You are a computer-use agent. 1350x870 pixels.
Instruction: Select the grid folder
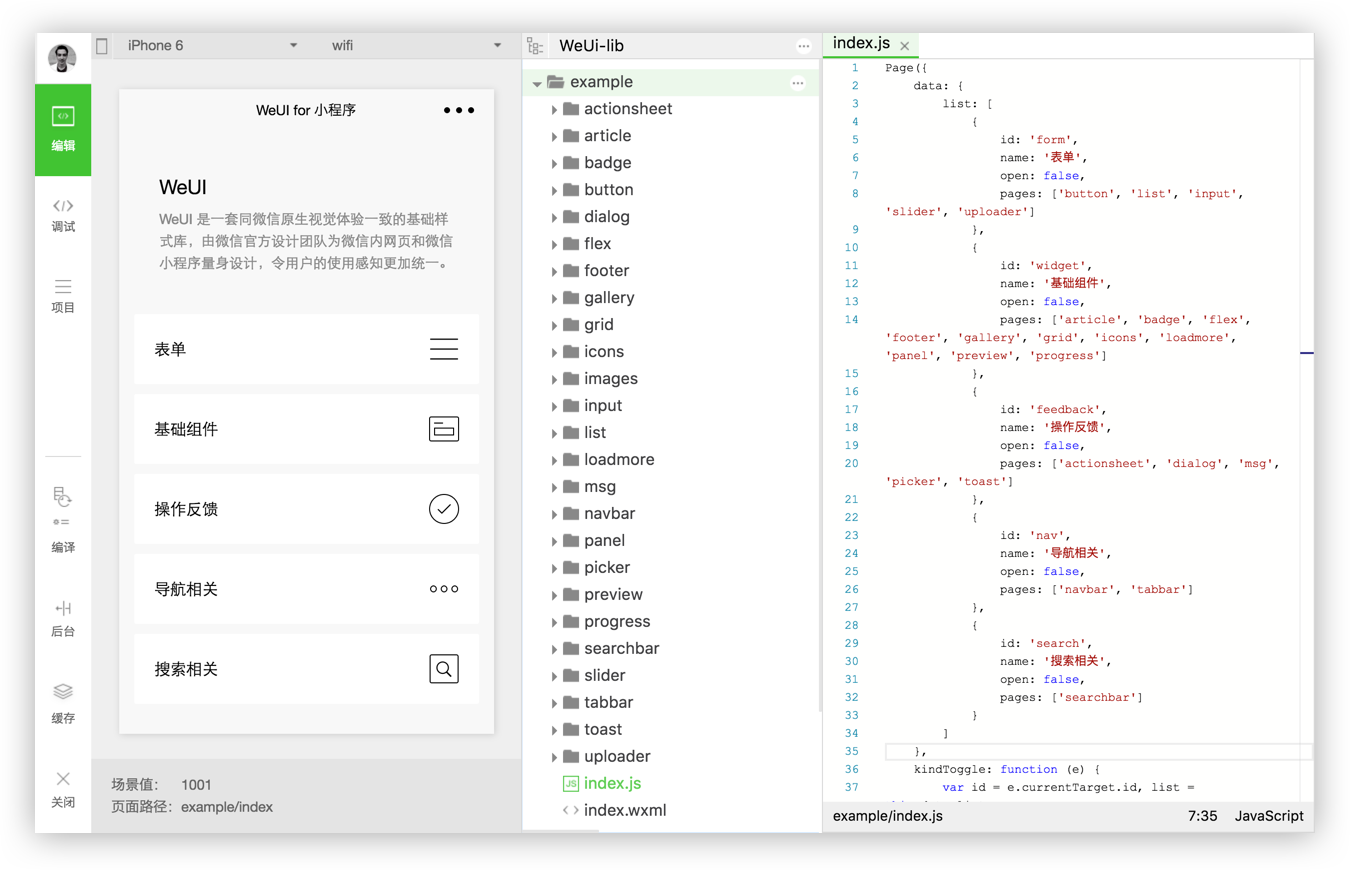(670, 325)
